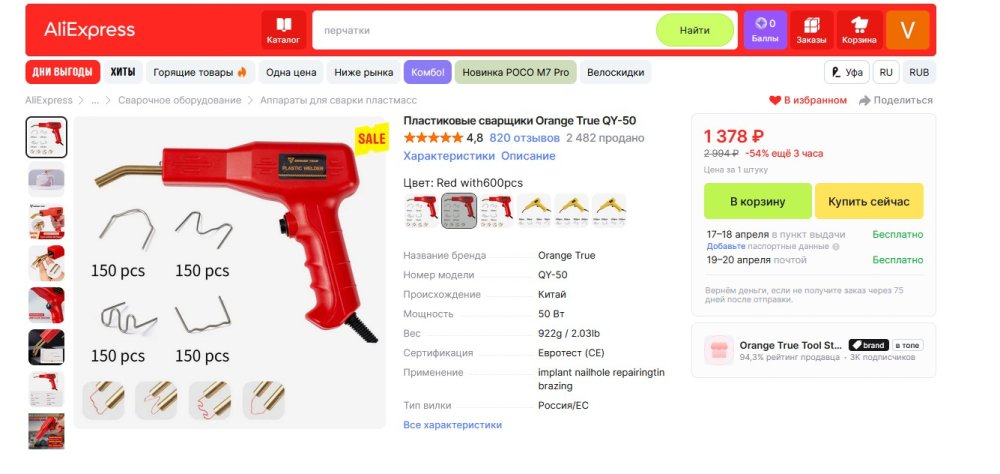Open the RU language selector

[x=886, y=72]
